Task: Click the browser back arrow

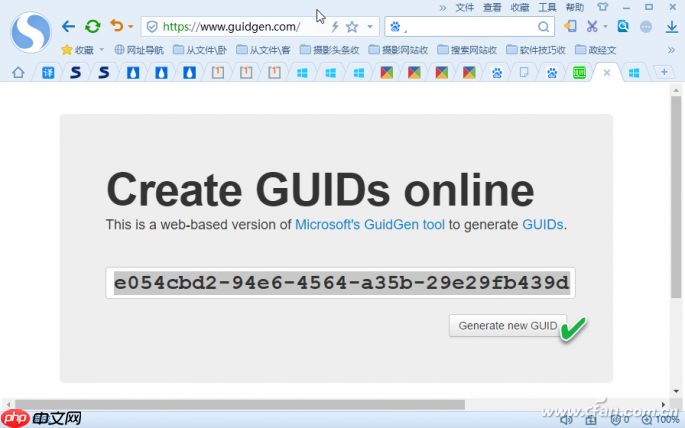Action: (x=68, y=26)
